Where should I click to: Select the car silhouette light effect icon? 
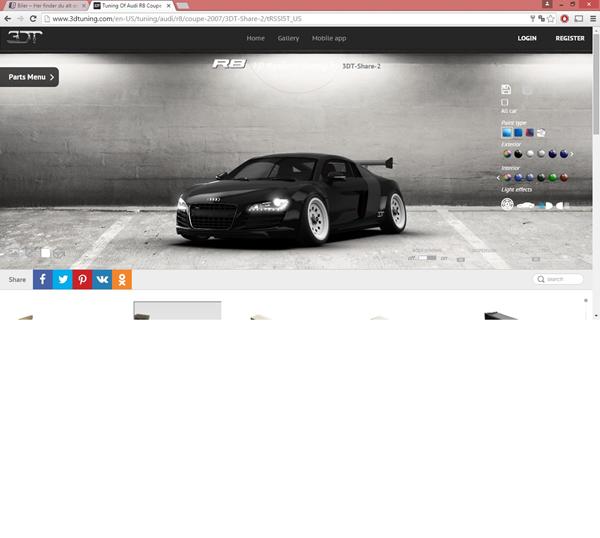coord(525,205)
